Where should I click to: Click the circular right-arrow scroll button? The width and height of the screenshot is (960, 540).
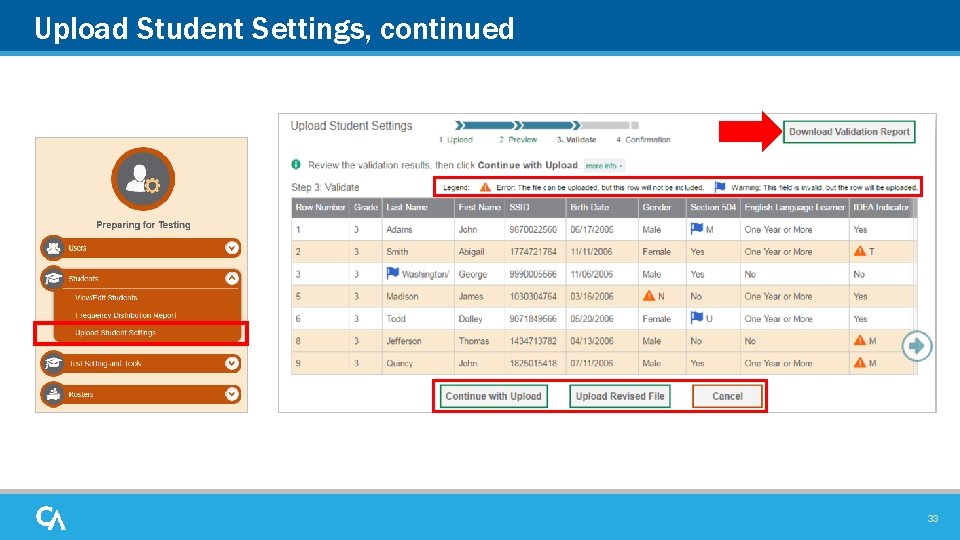pos(917,346)
